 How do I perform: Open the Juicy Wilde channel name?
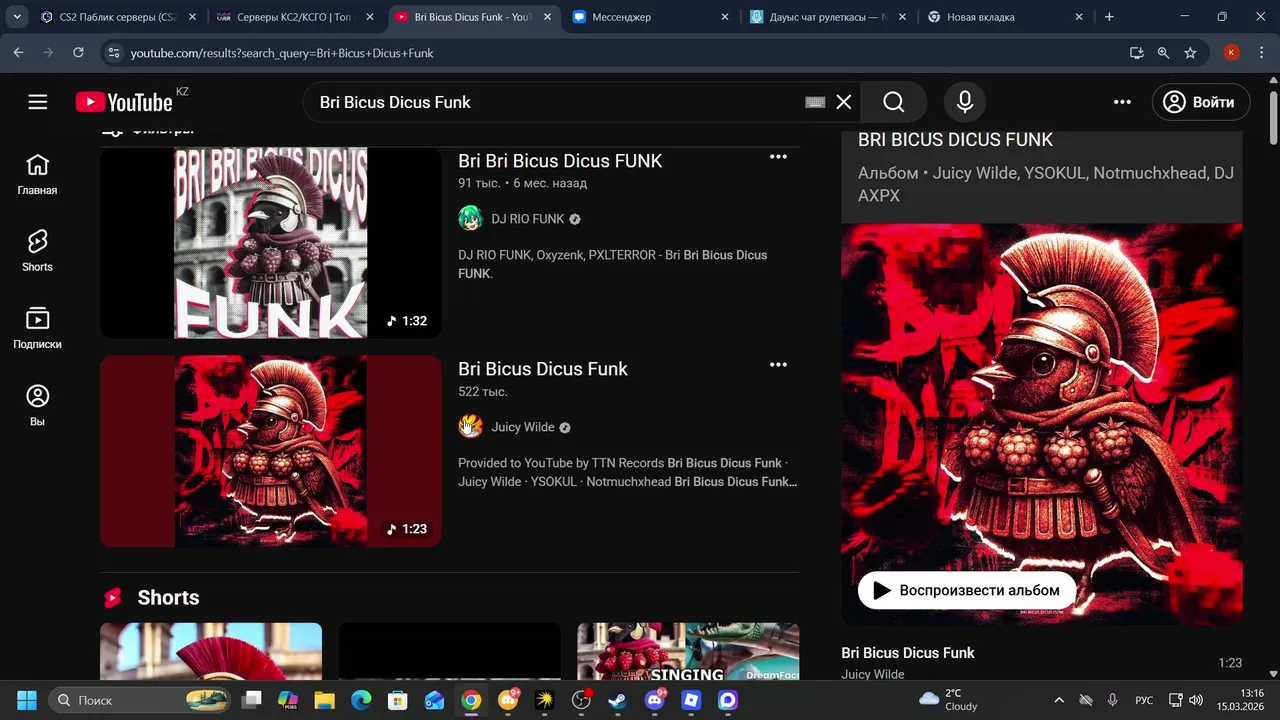(523, 427)
